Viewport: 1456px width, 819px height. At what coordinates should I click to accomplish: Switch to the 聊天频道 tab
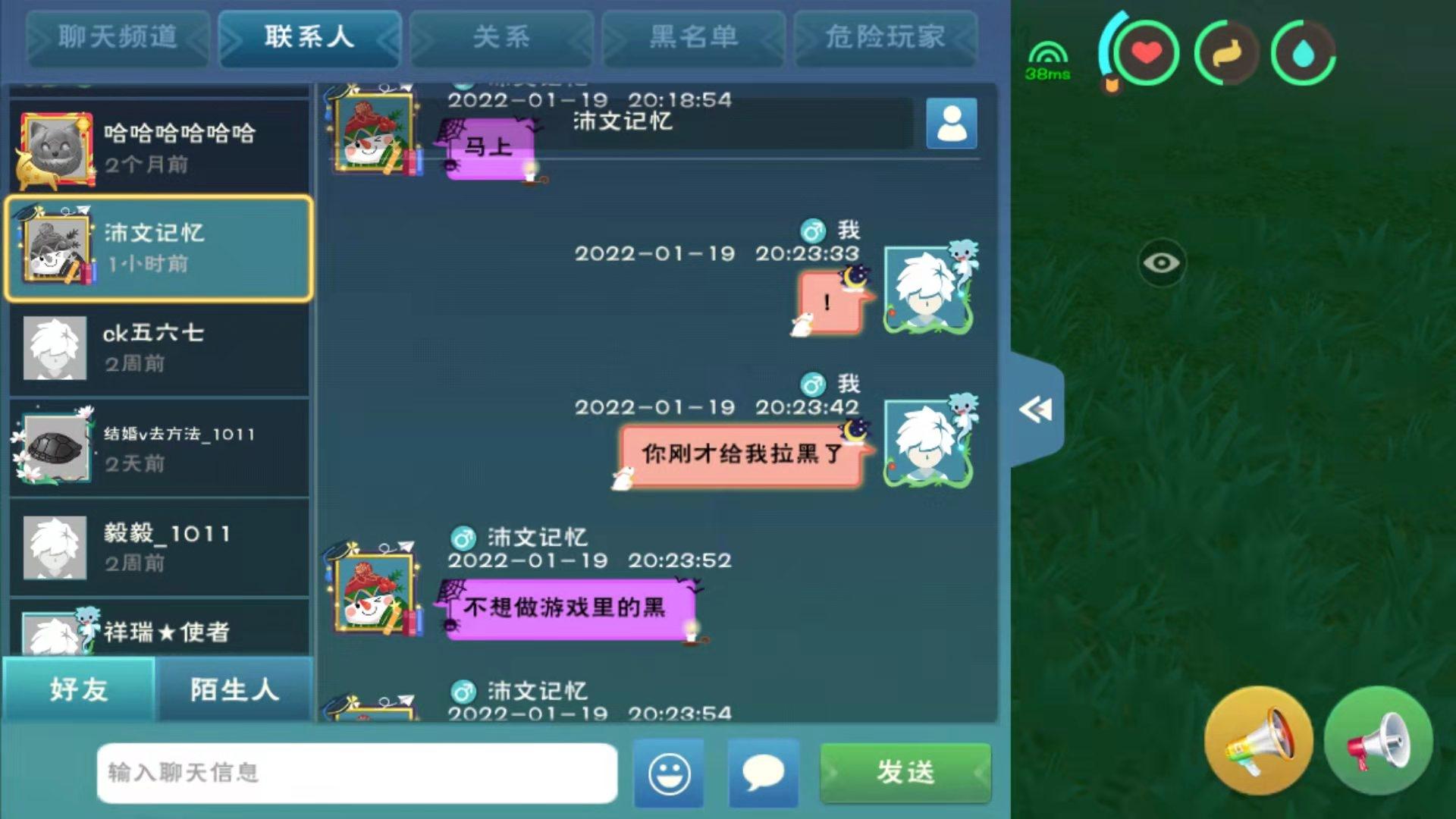click(x=118, y=37)
